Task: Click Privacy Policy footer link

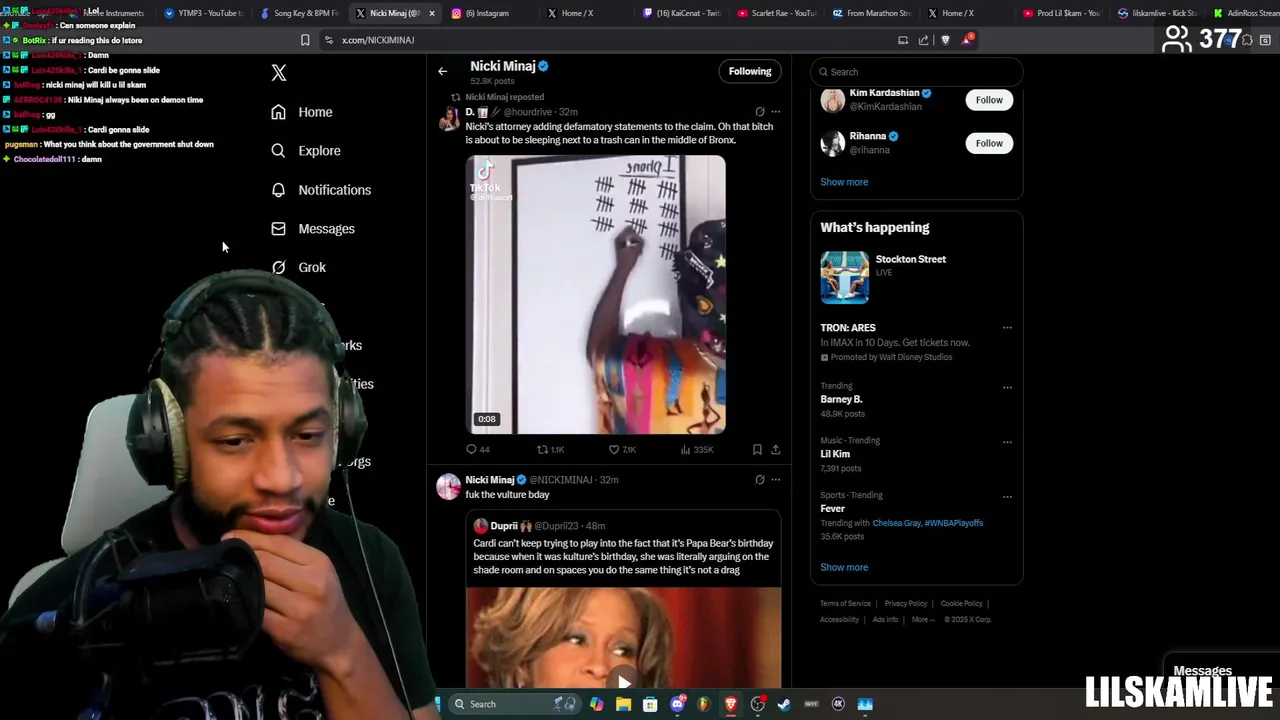Action: tap(906, 604)
